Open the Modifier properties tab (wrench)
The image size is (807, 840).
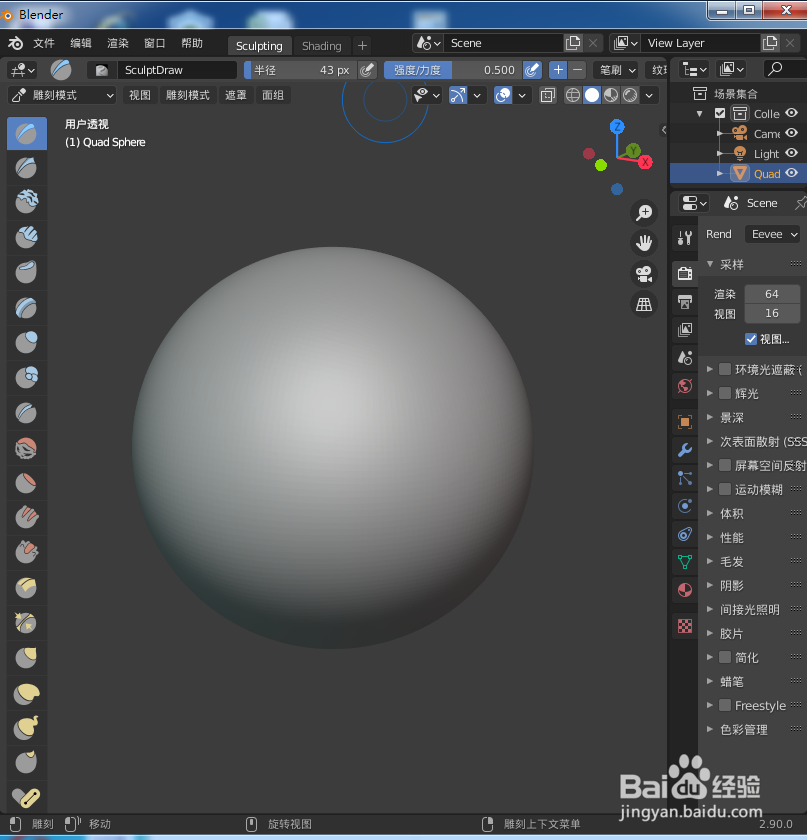684,451
